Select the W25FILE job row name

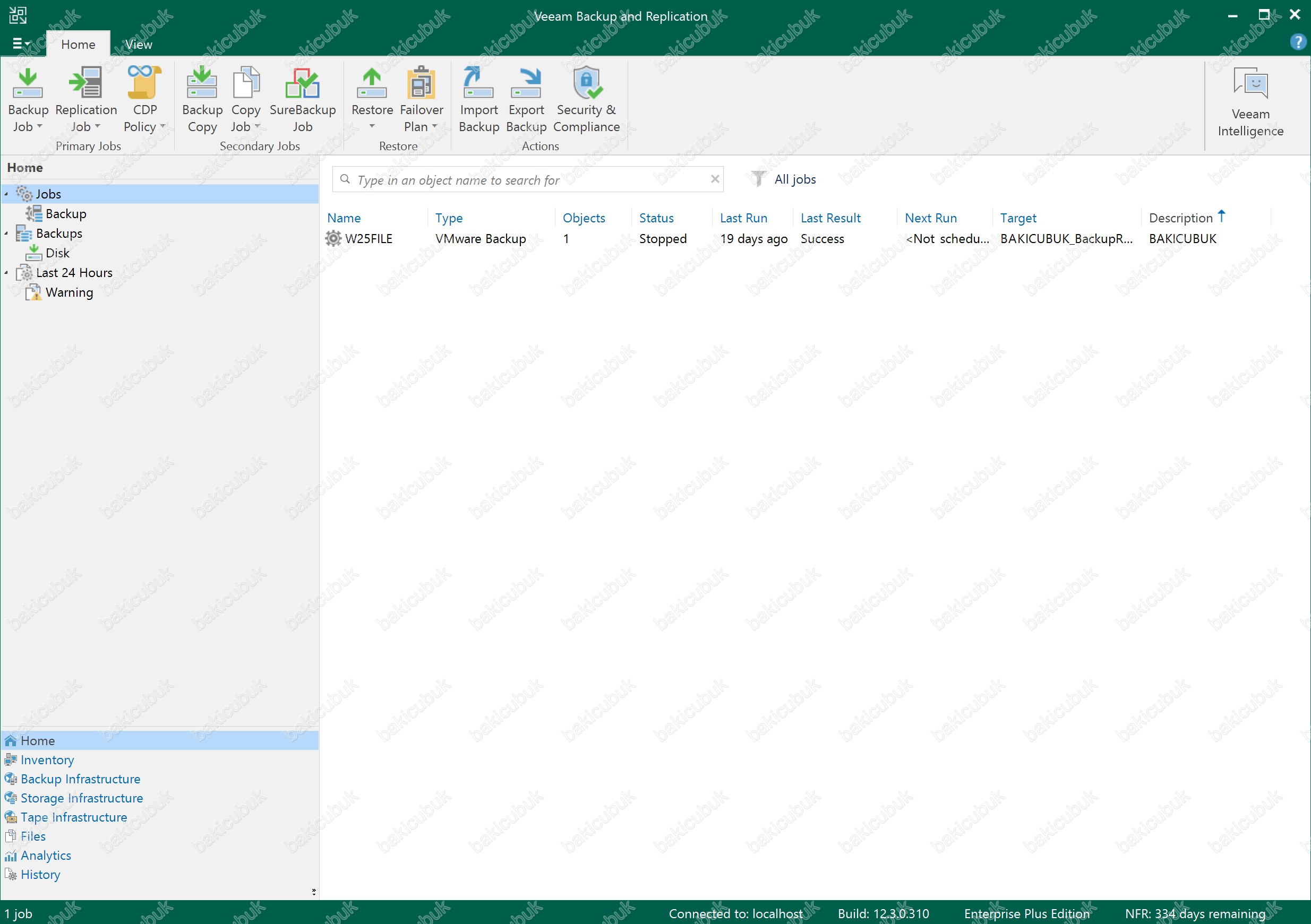[x=369, y=238]
